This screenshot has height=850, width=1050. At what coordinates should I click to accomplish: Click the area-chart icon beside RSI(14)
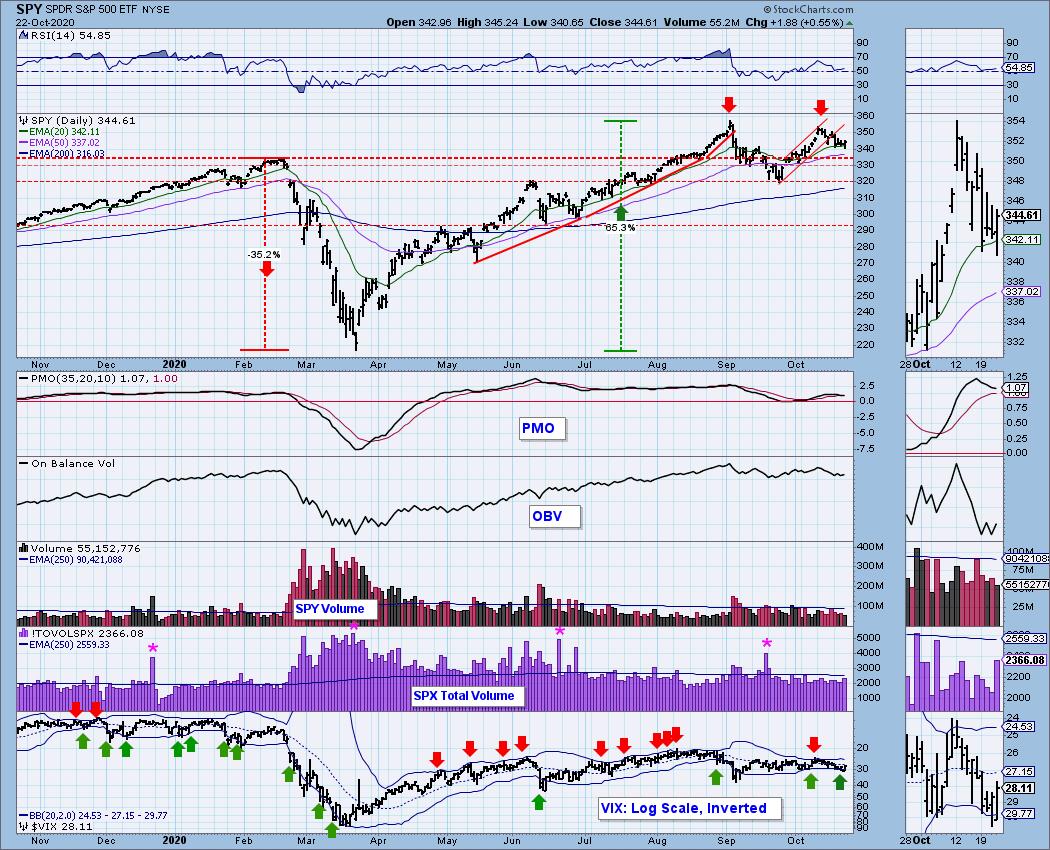click(24, 36)
